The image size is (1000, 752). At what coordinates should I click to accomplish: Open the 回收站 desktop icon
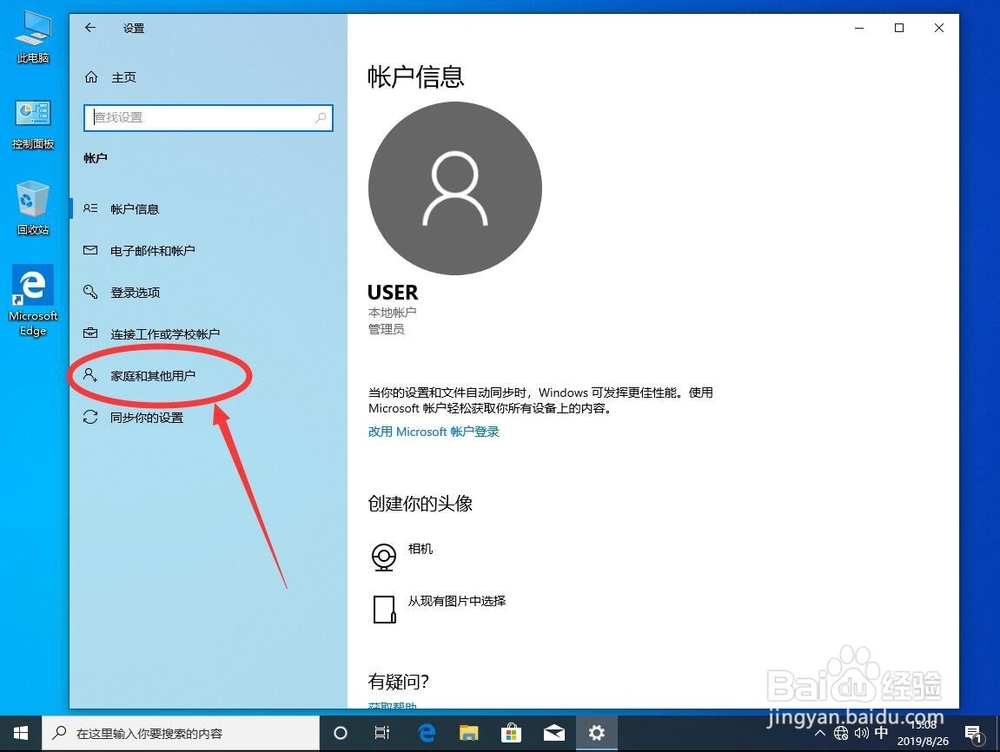click(33, 209)
